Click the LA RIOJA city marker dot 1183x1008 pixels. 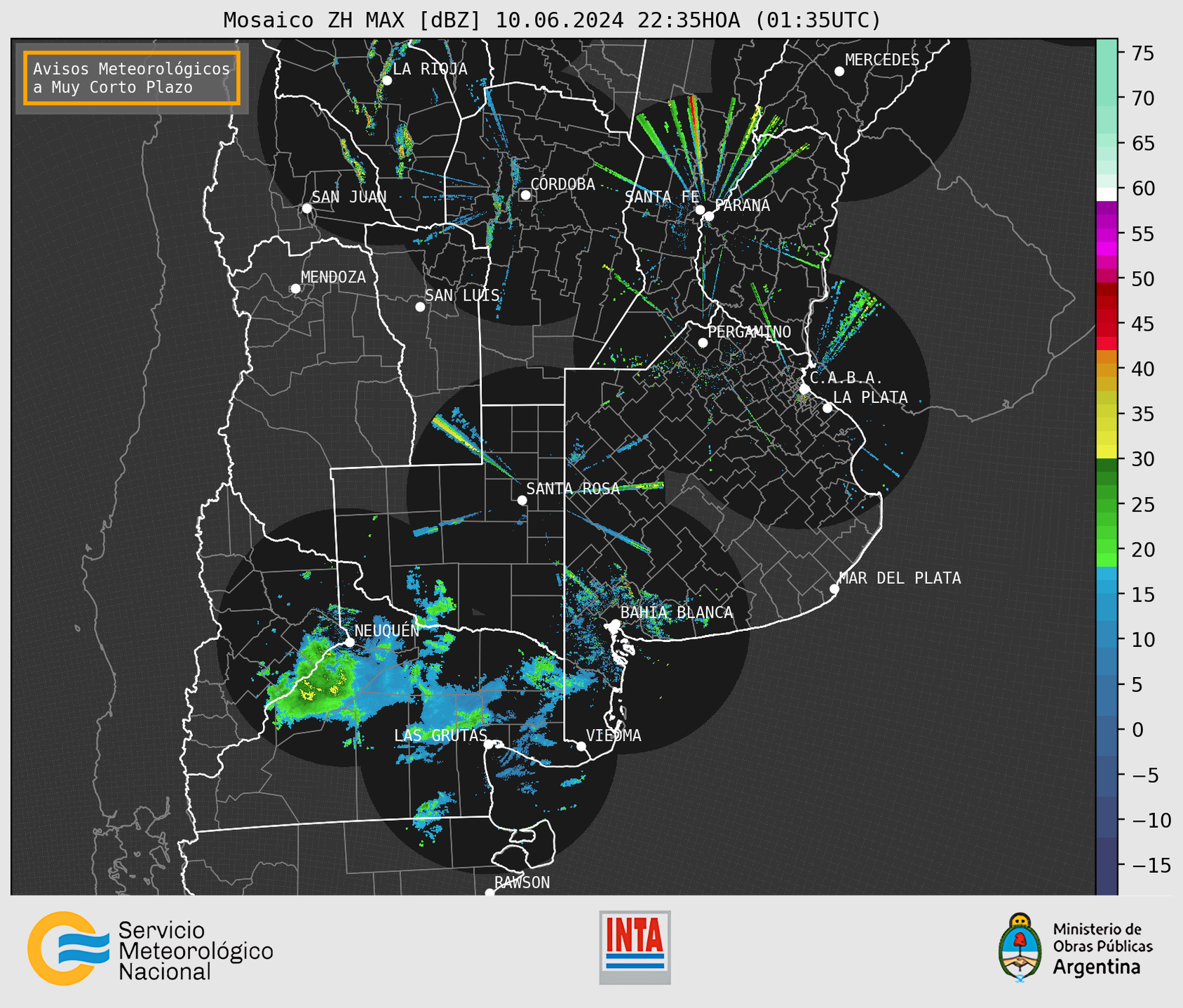pos(387,81)
